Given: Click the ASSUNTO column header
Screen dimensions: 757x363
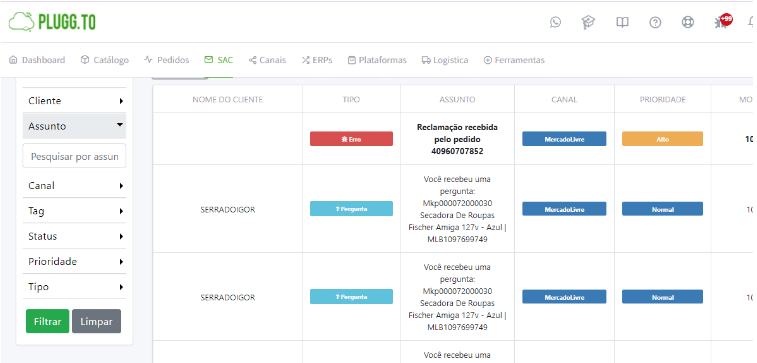Looking at the screenshot, I should coord(457,99).
